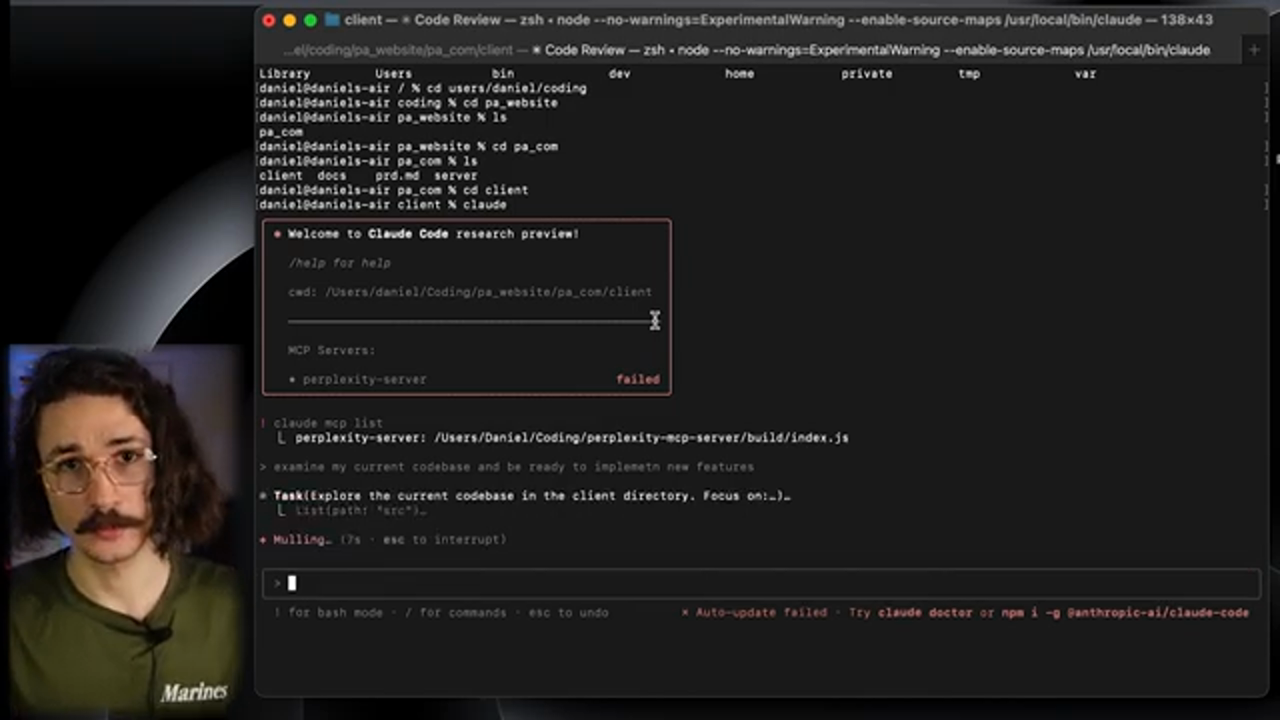Viewport: 1280px width, 720px height.
Task: Click 'Library' in the directory listing
Action: pos(285,74)
